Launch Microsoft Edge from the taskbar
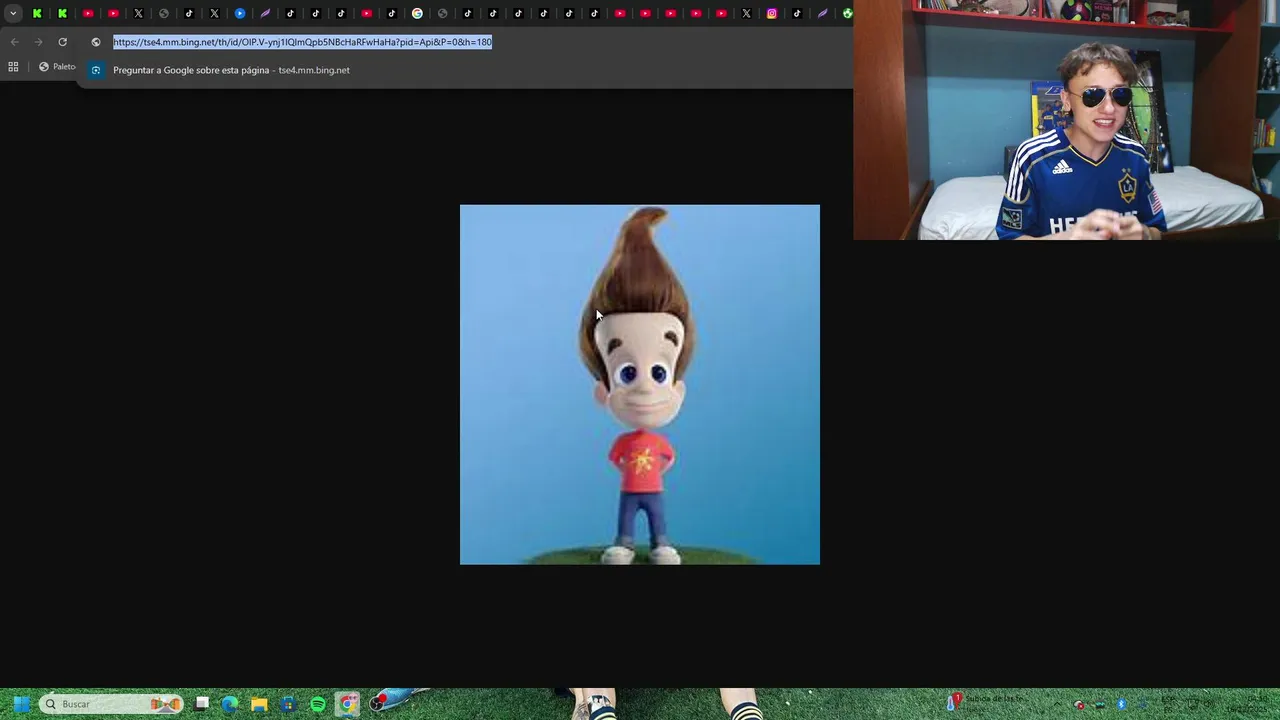This screenshot has height=720, width=1280. click(230, 704)
